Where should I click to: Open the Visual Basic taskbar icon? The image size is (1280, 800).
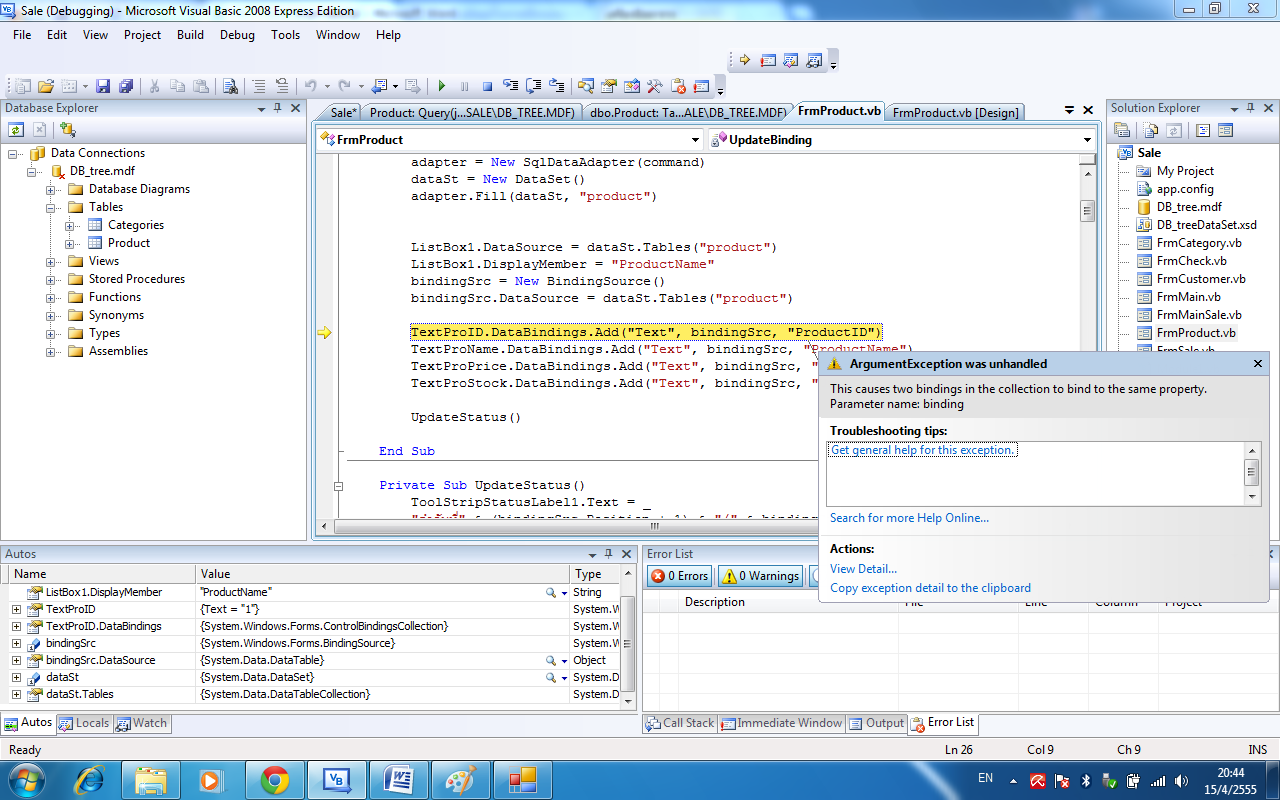[x=336, y=779]
